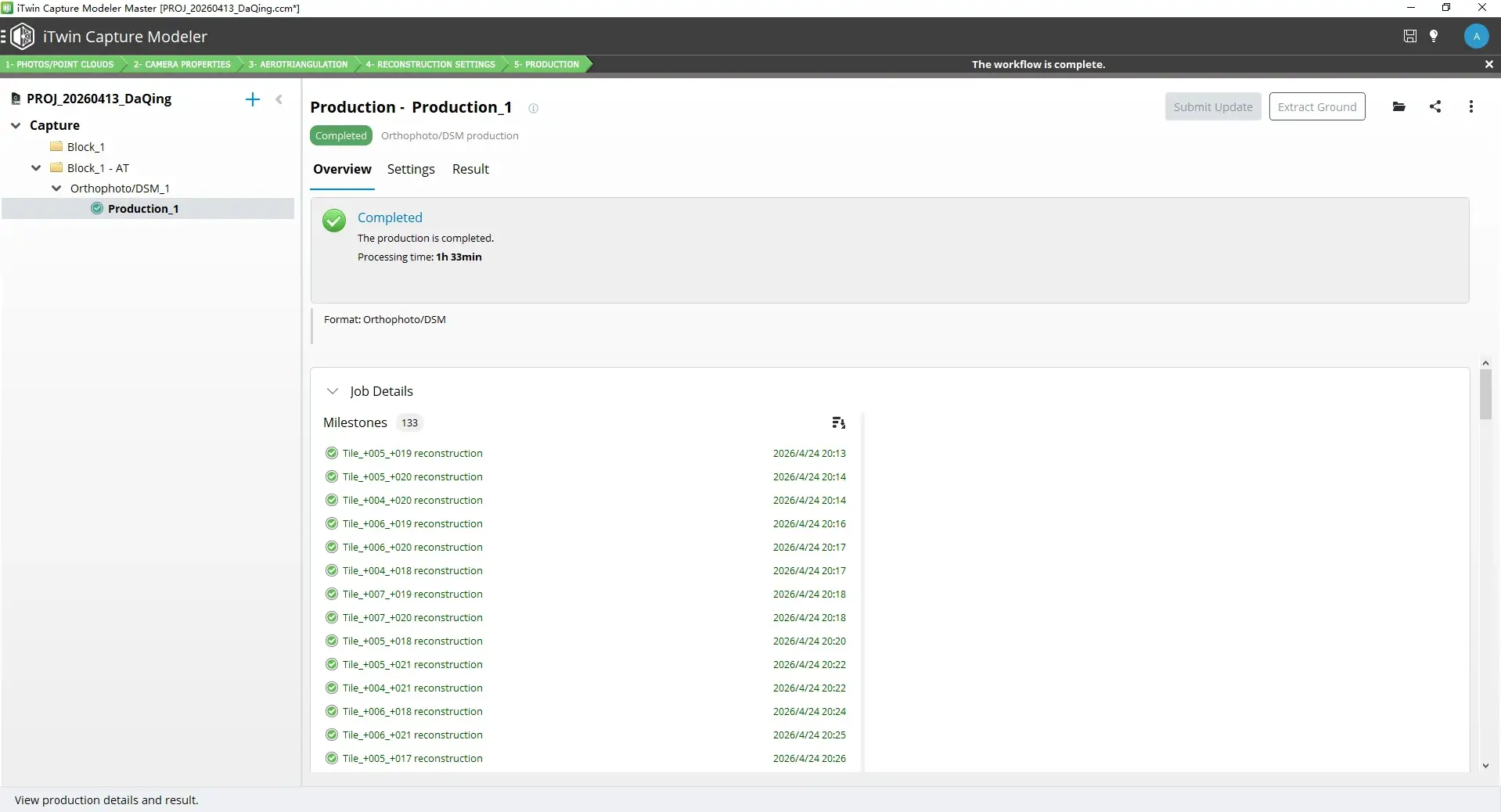Click the iTwin Capture Modeler logo
This screenshot has width=1501, height=812.
[x=23, y=36]
